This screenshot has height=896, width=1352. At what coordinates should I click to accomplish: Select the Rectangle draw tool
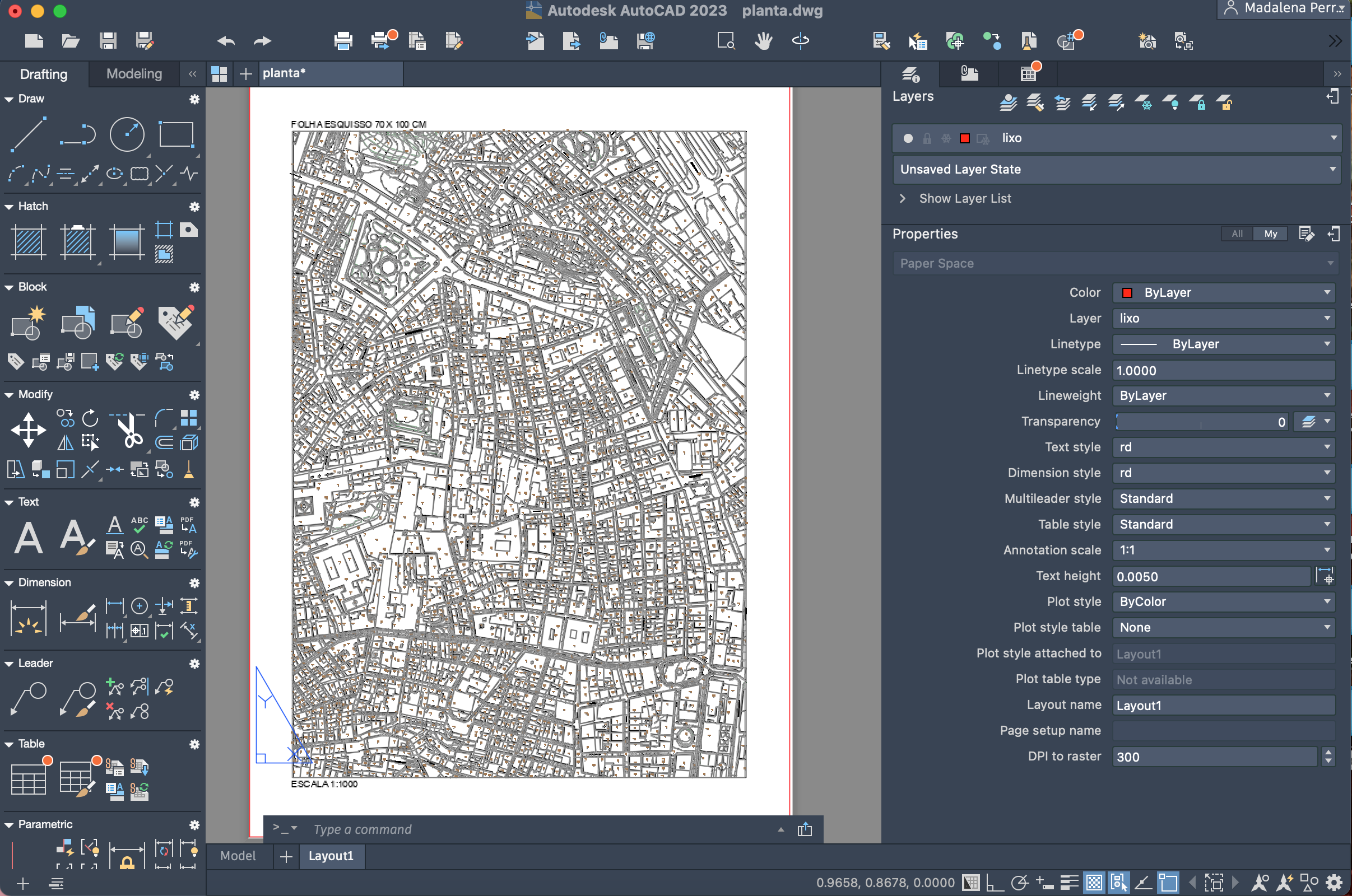pos(175,135)
